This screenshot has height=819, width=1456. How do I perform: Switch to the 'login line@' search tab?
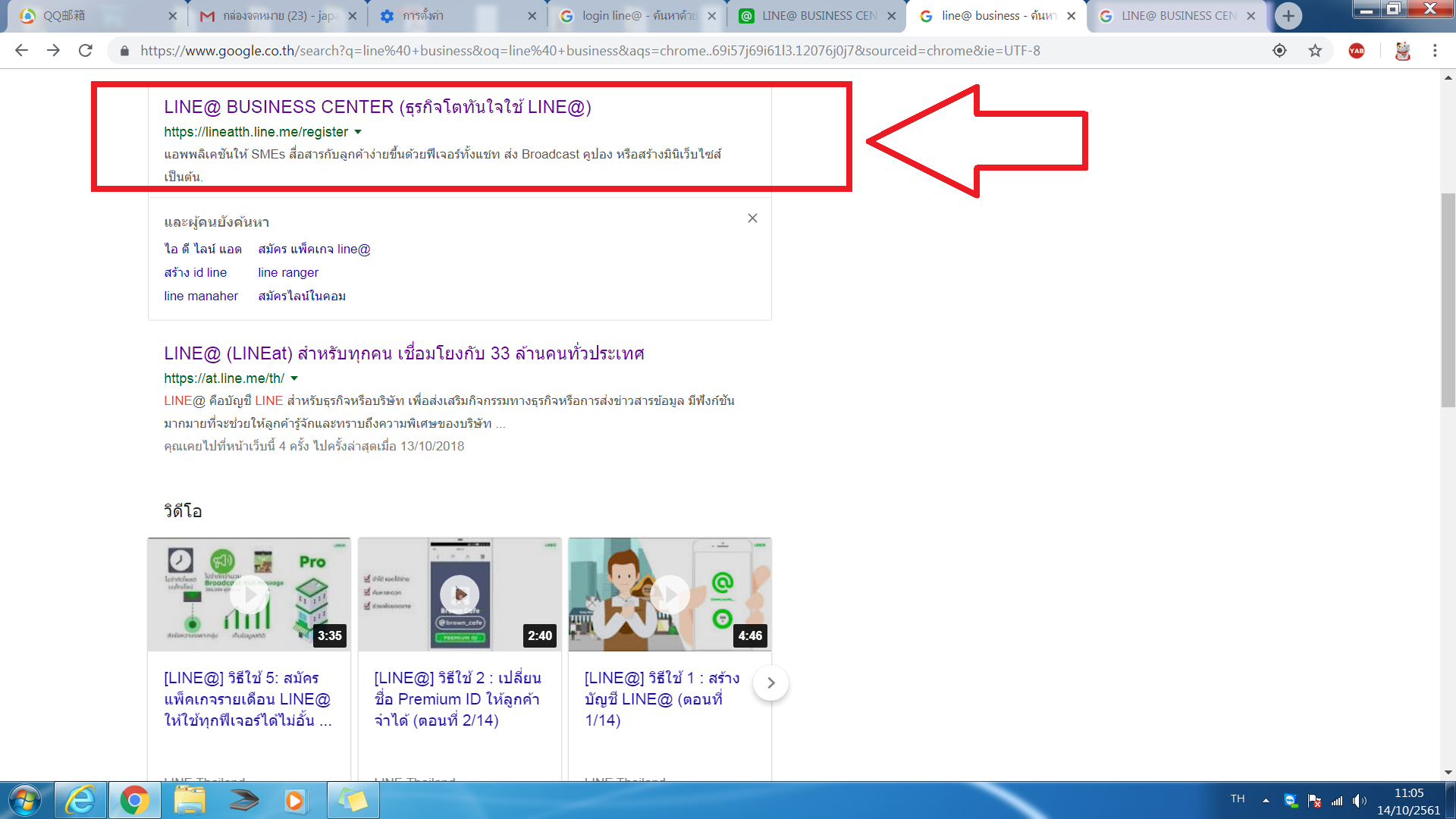click(x=635, y=16)
